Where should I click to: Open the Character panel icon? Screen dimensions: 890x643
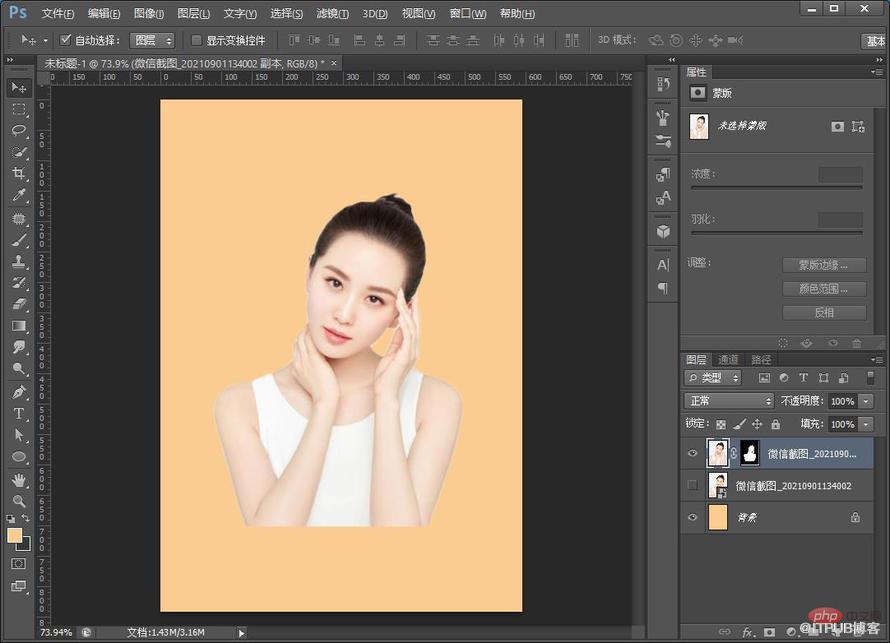point(662,264)
